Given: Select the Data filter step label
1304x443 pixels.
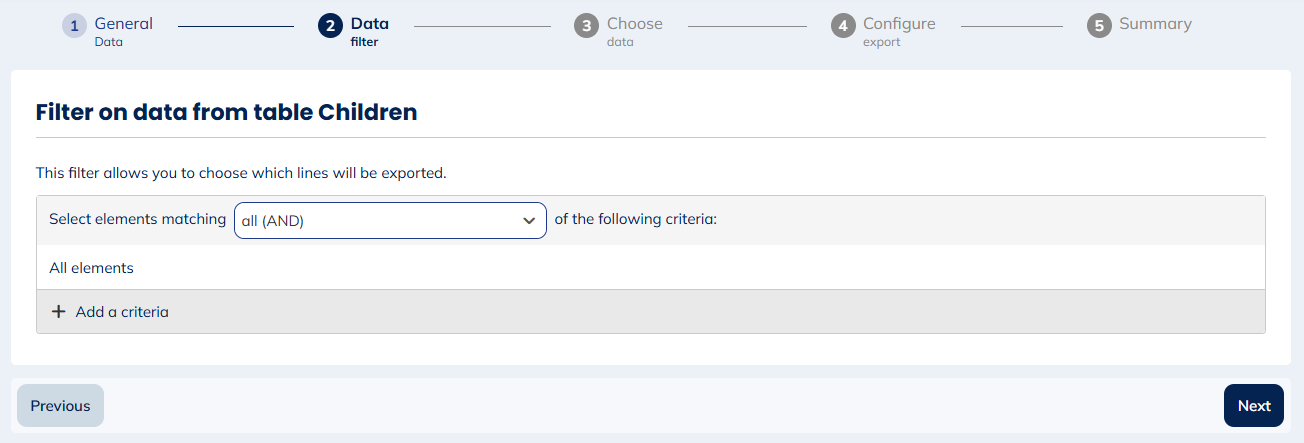Looking at the screenshot, I should pos(369,31).
